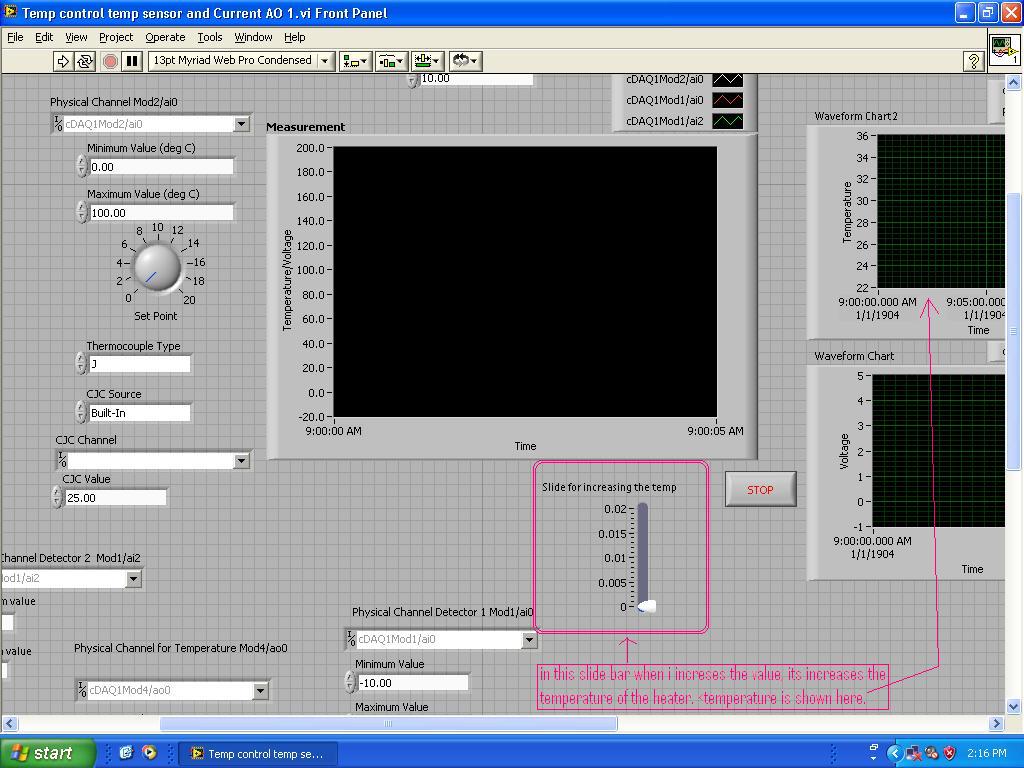Click the horizontal scrollbar thumb
The image size is (1024, 768).
(x=389, y=724)
